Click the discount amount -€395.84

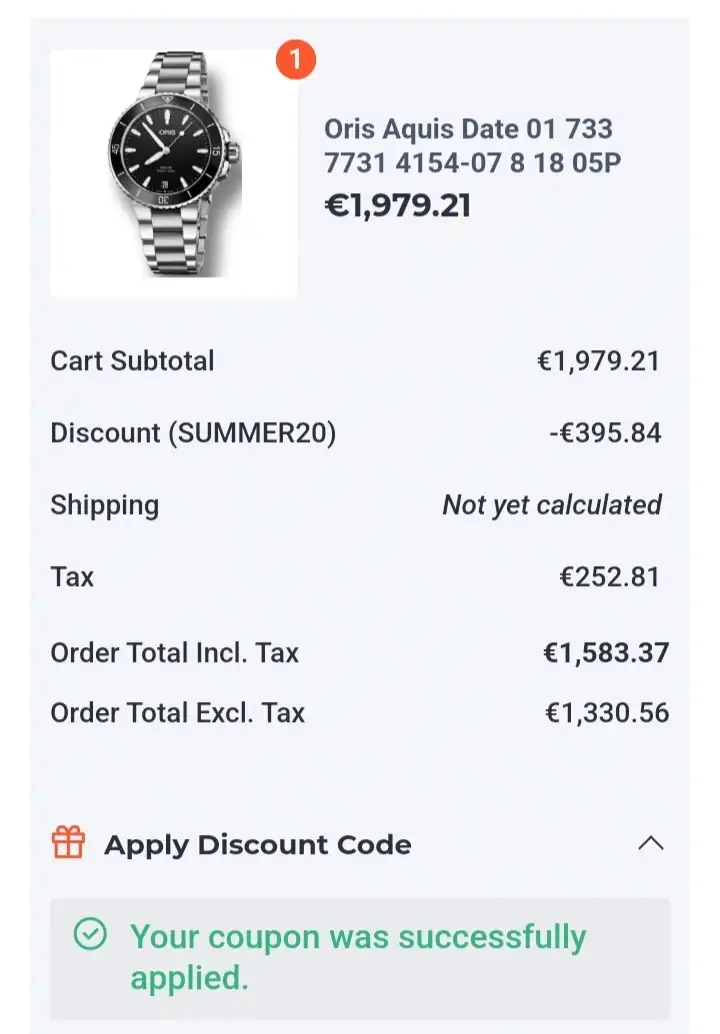point(605,433)
